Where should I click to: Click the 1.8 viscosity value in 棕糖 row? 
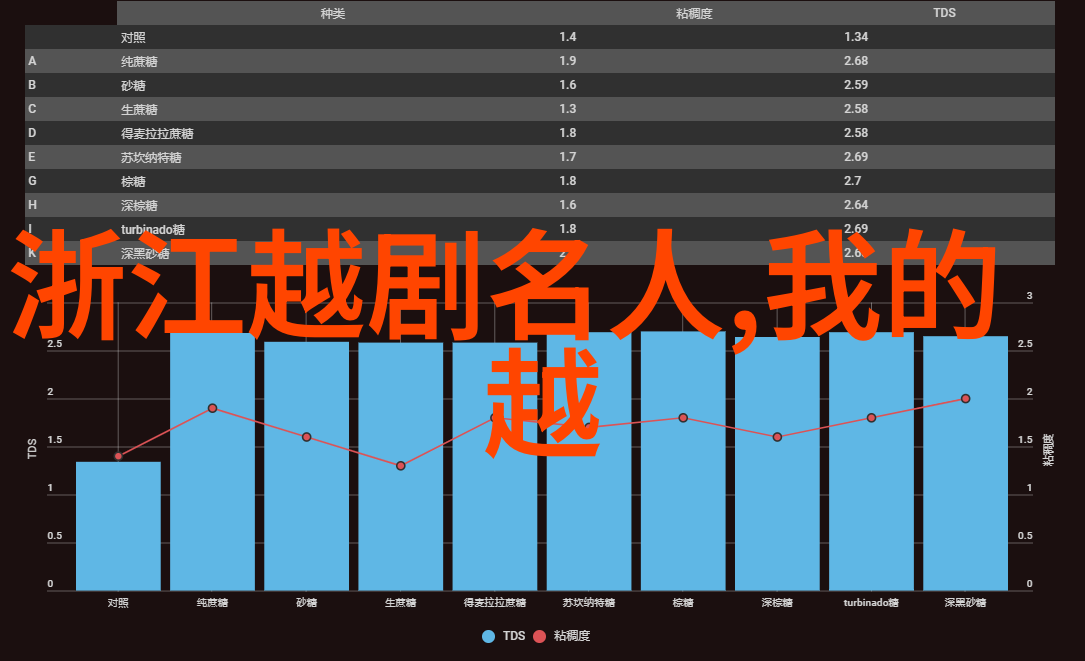point(567,181)
